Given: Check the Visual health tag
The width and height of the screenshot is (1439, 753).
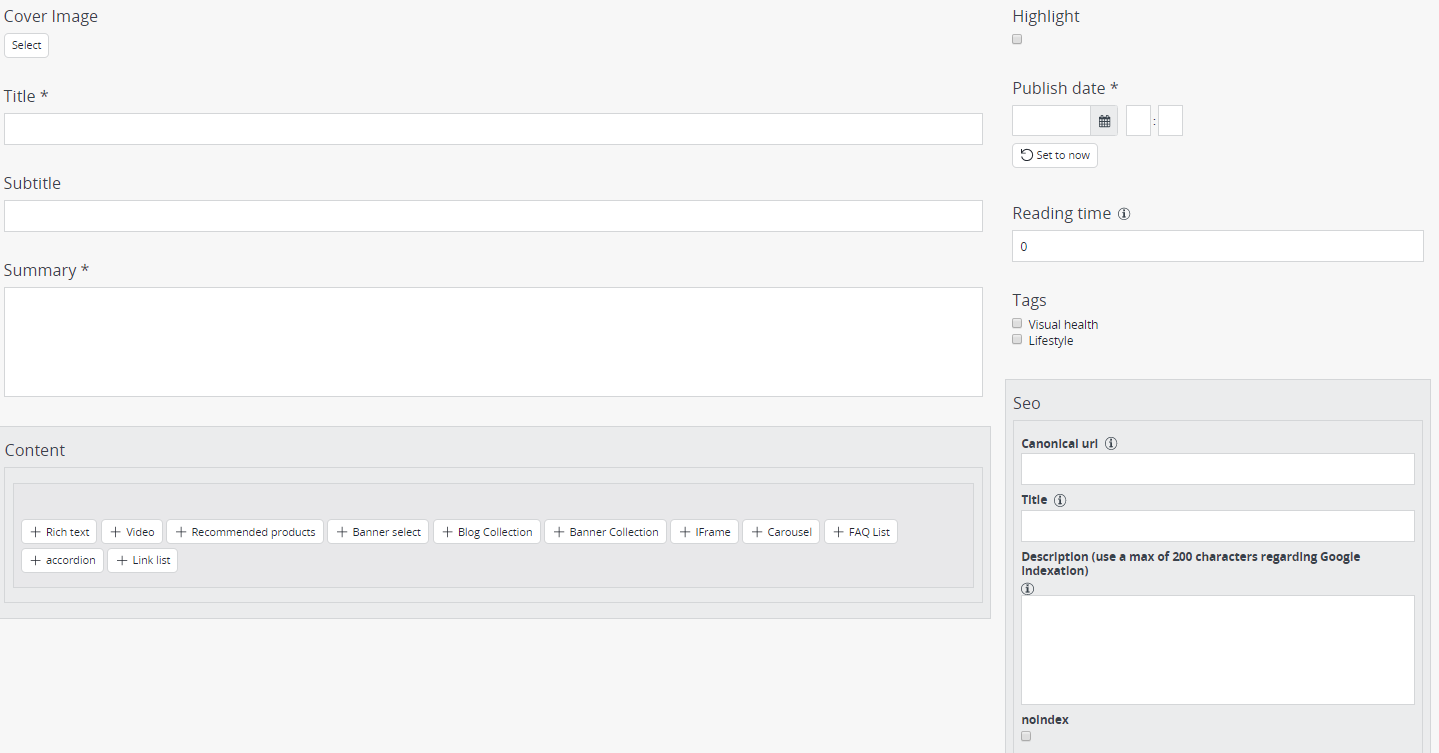Looking at the screenshot, I should click(x=1017, y=324).
